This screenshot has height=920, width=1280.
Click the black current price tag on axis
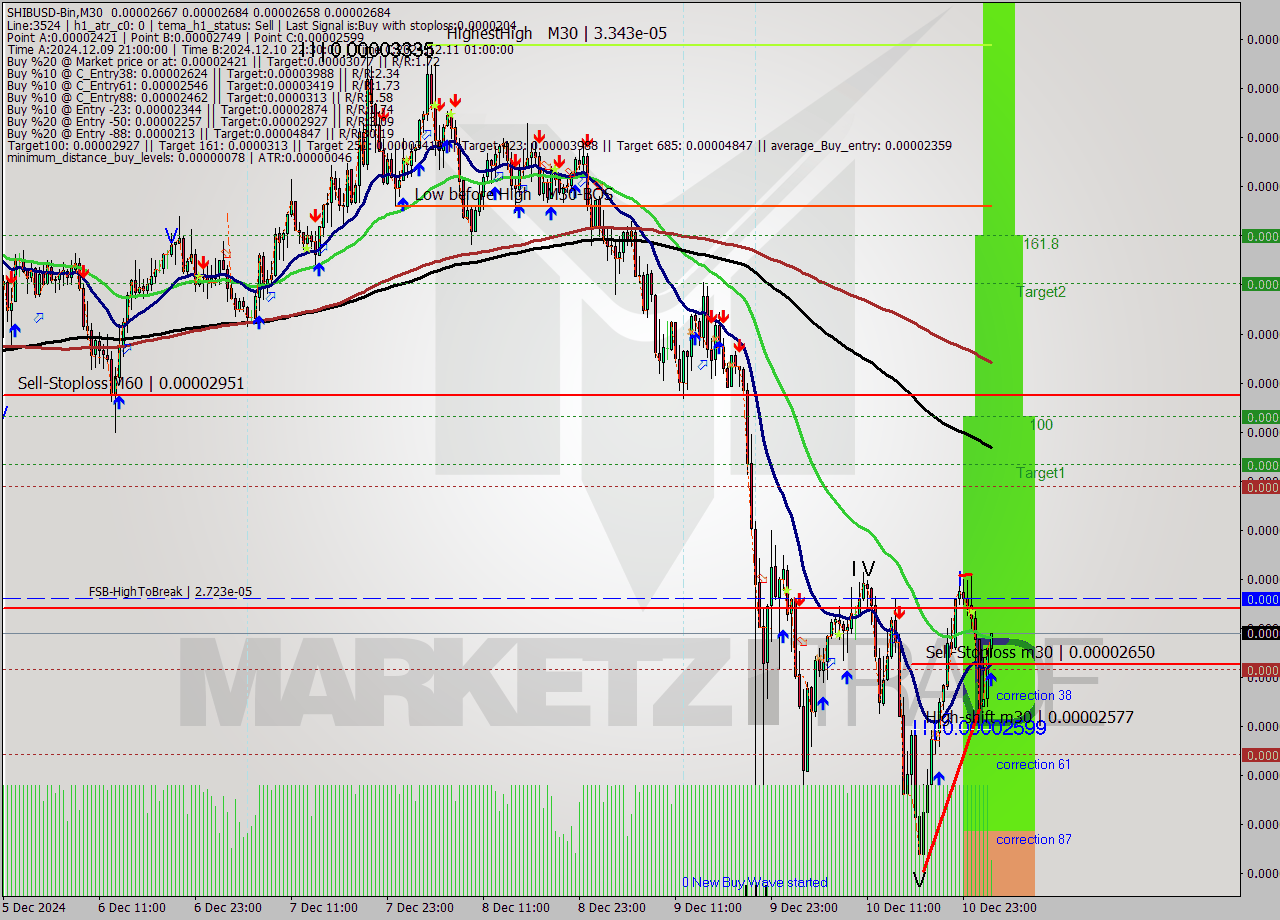pos(1260,632)
